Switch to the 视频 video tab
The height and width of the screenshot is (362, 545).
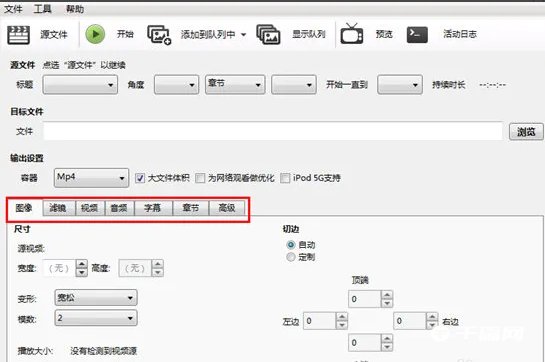[90, 208]
